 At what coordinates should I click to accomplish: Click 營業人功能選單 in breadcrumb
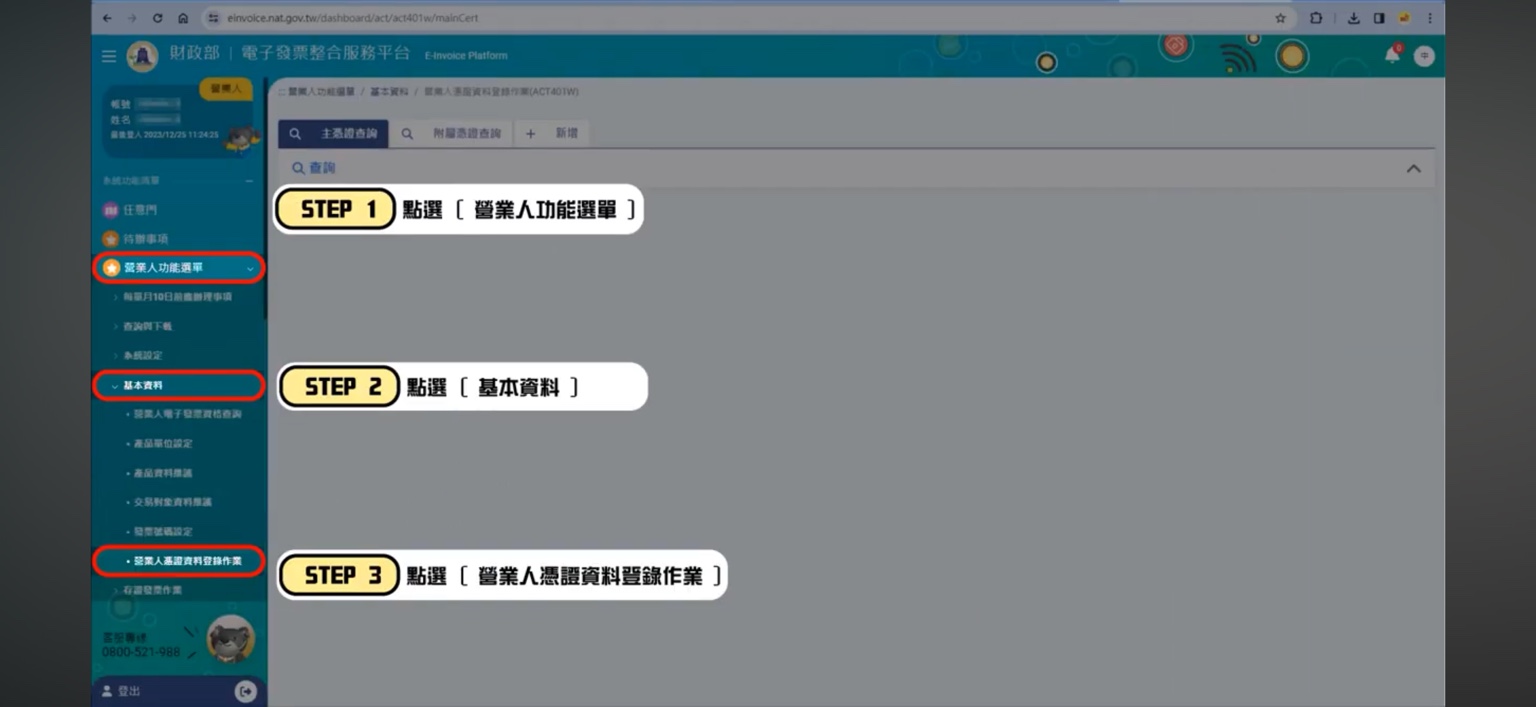pyautogui.click(x=321, y=92)
